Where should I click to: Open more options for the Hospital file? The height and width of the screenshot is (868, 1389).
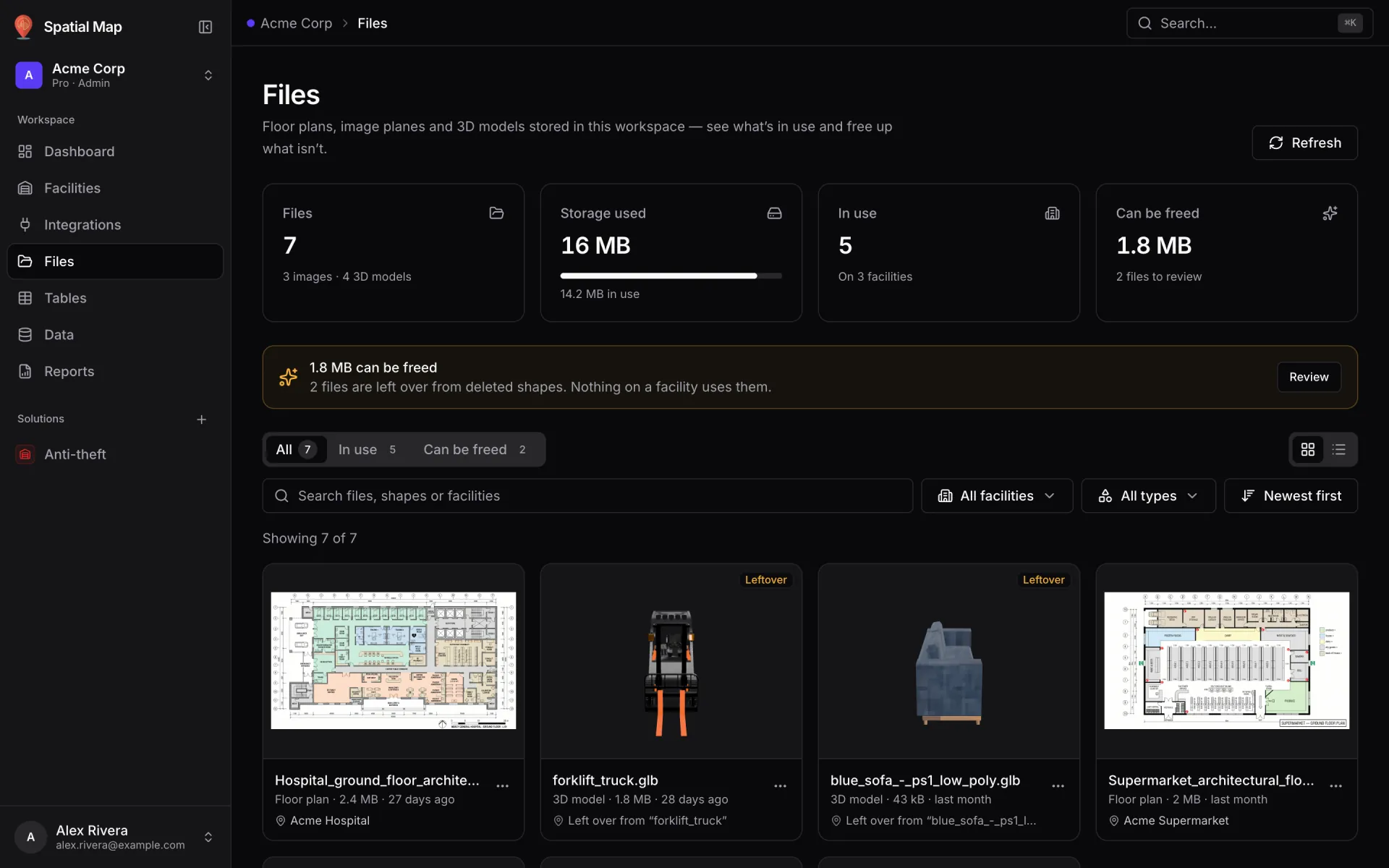[503, 786]
